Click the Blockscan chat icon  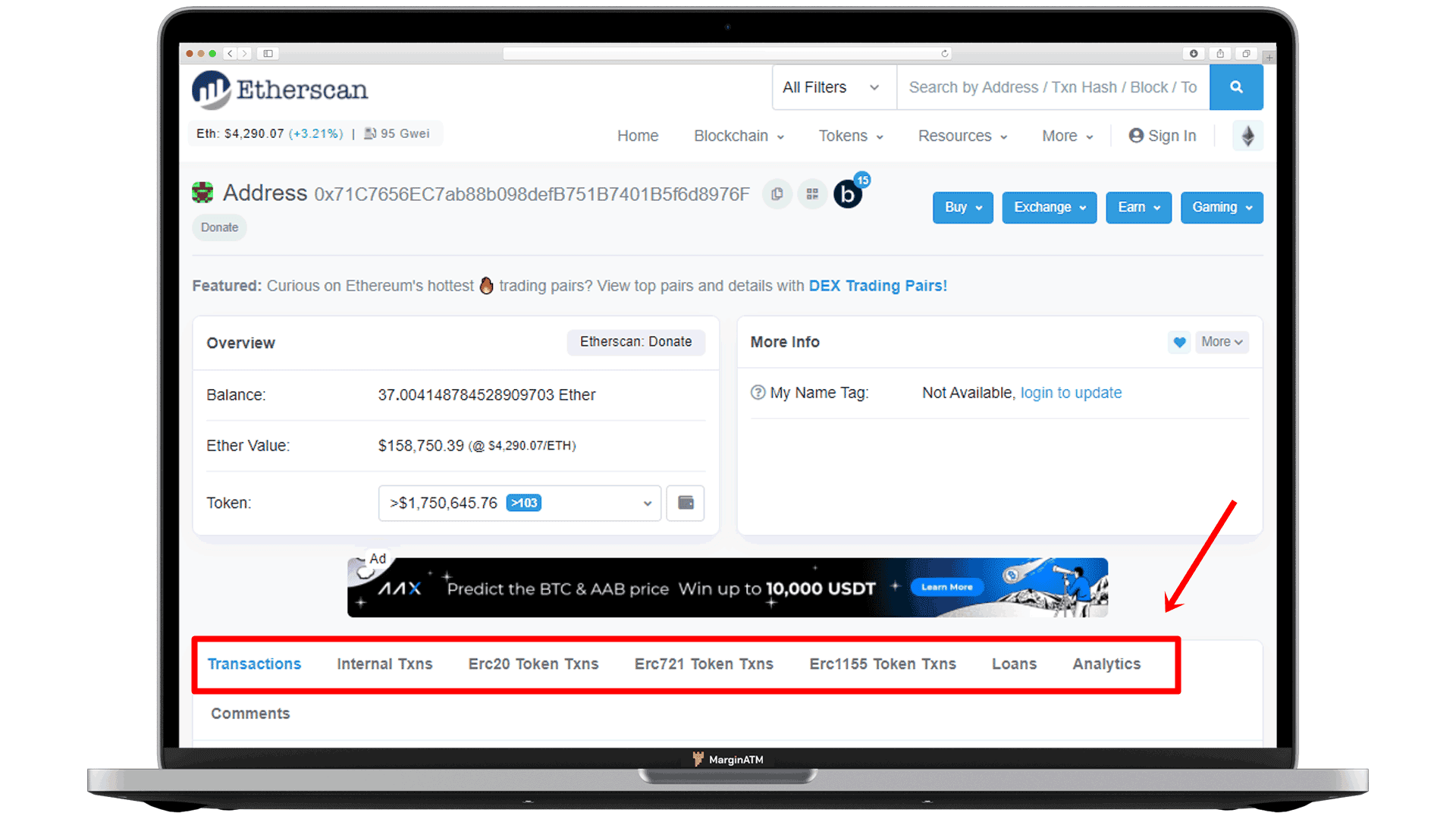(848, 195)
